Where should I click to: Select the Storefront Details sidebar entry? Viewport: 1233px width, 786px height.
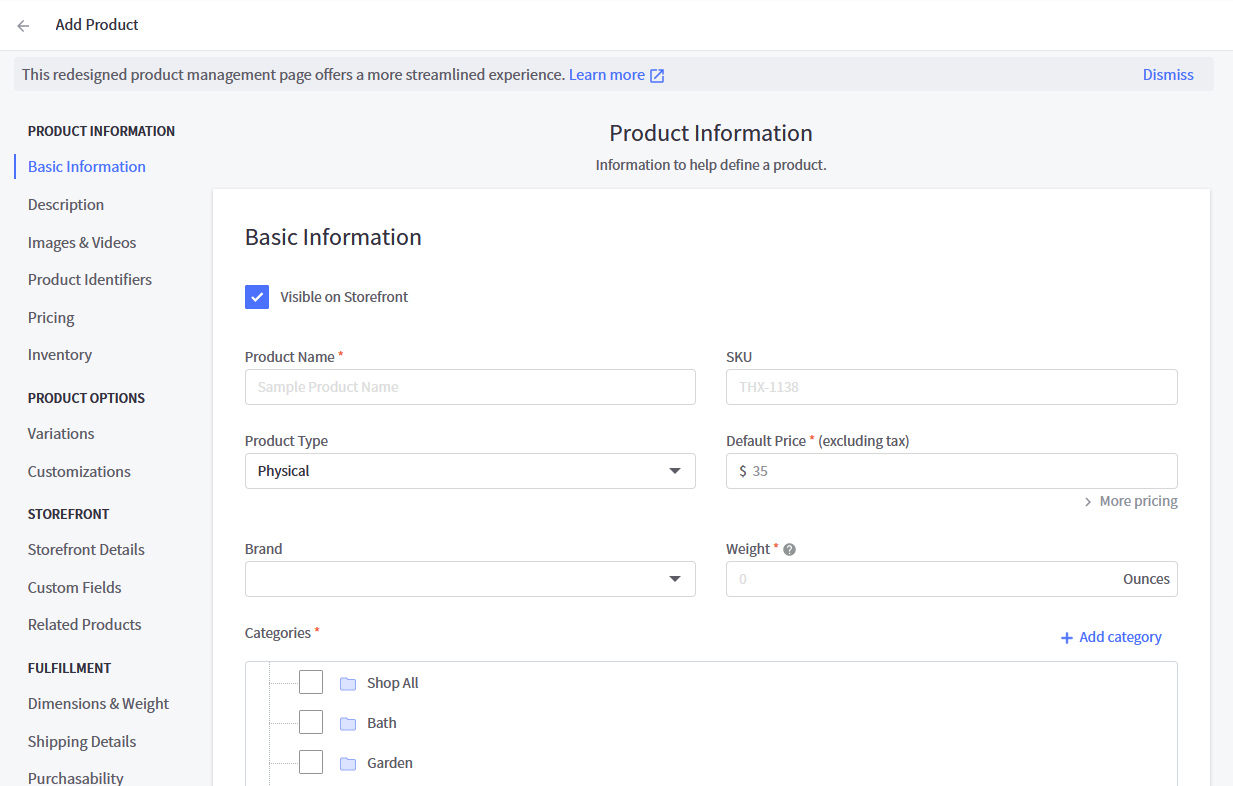point(86,549)
